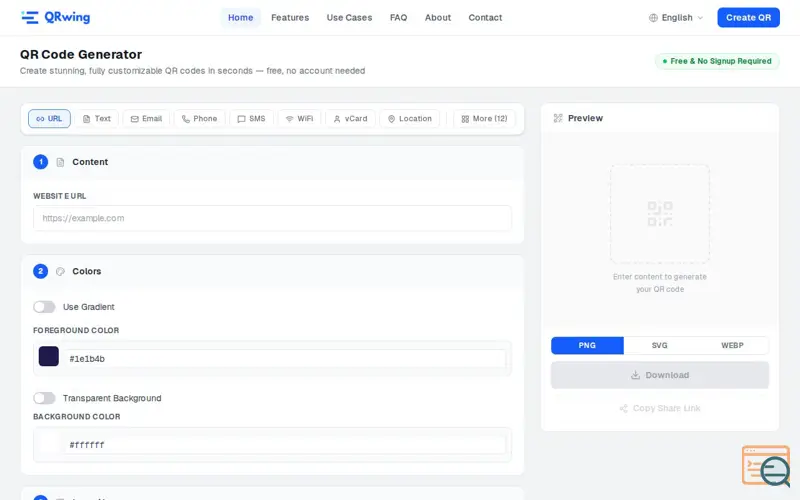Select the URL type tab
The image size is (800, 500).
[x=49, y=119]
